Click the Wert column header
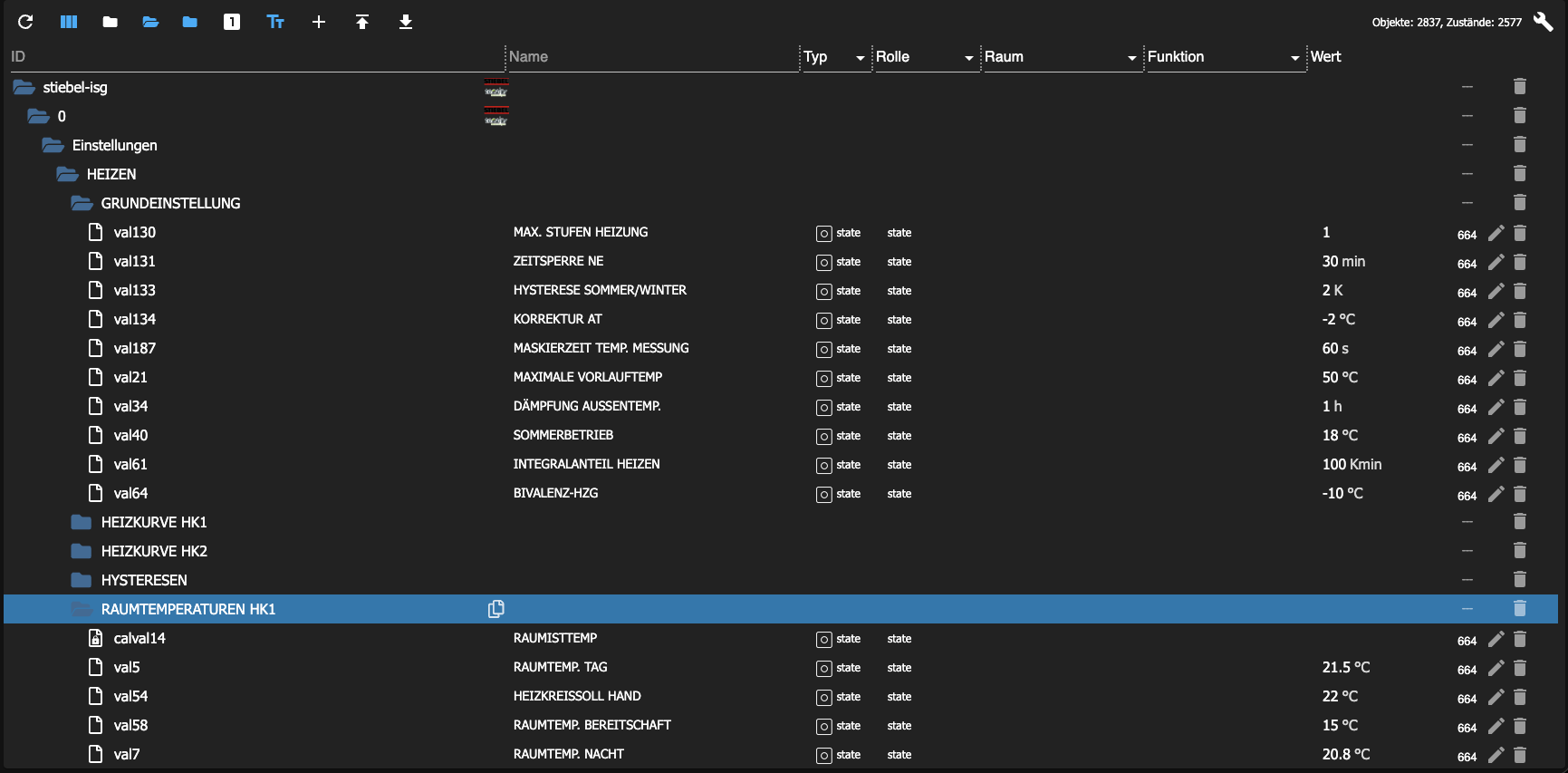This screenshot has height=773, width=1568. pos(1325,56)
